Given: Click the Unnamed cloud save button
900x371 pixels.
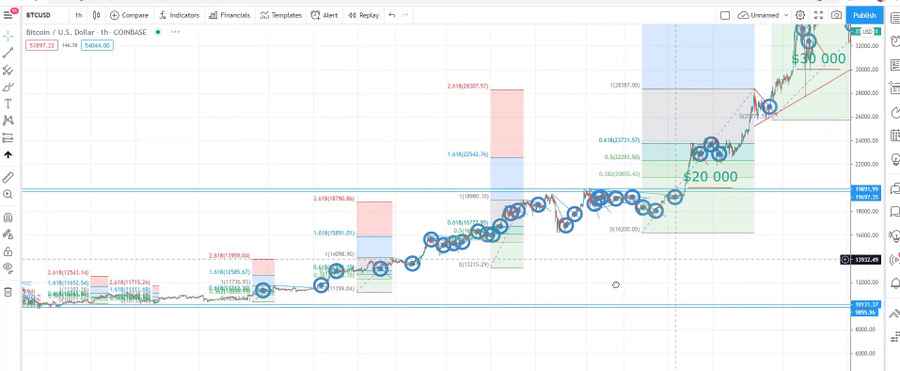Looking at the screenshot, I should click(759, 16).
